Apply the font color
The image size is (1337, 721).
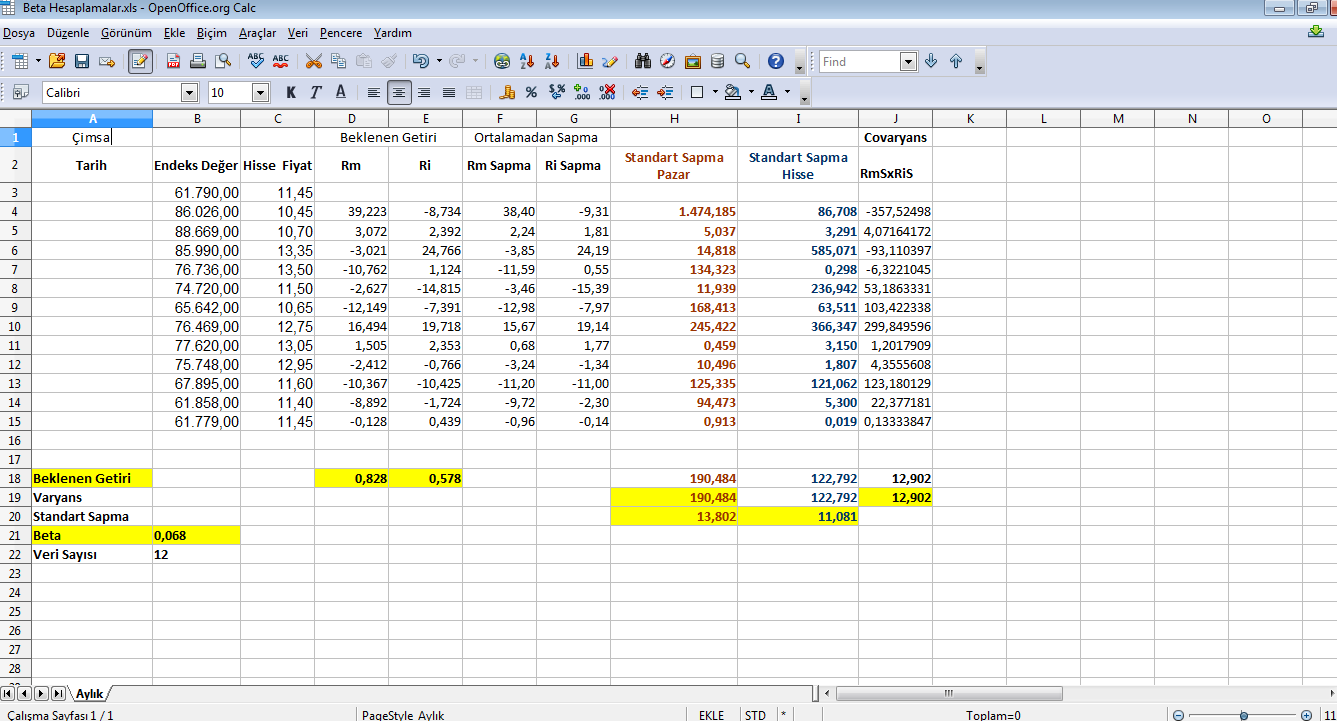pyautogui.click(x=769, y=92)
